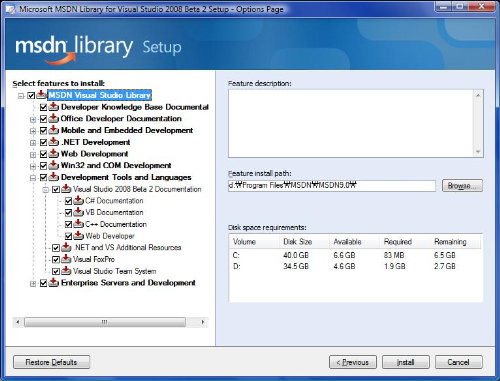
Task: Select the D: volume row
Action: [356, 266]
